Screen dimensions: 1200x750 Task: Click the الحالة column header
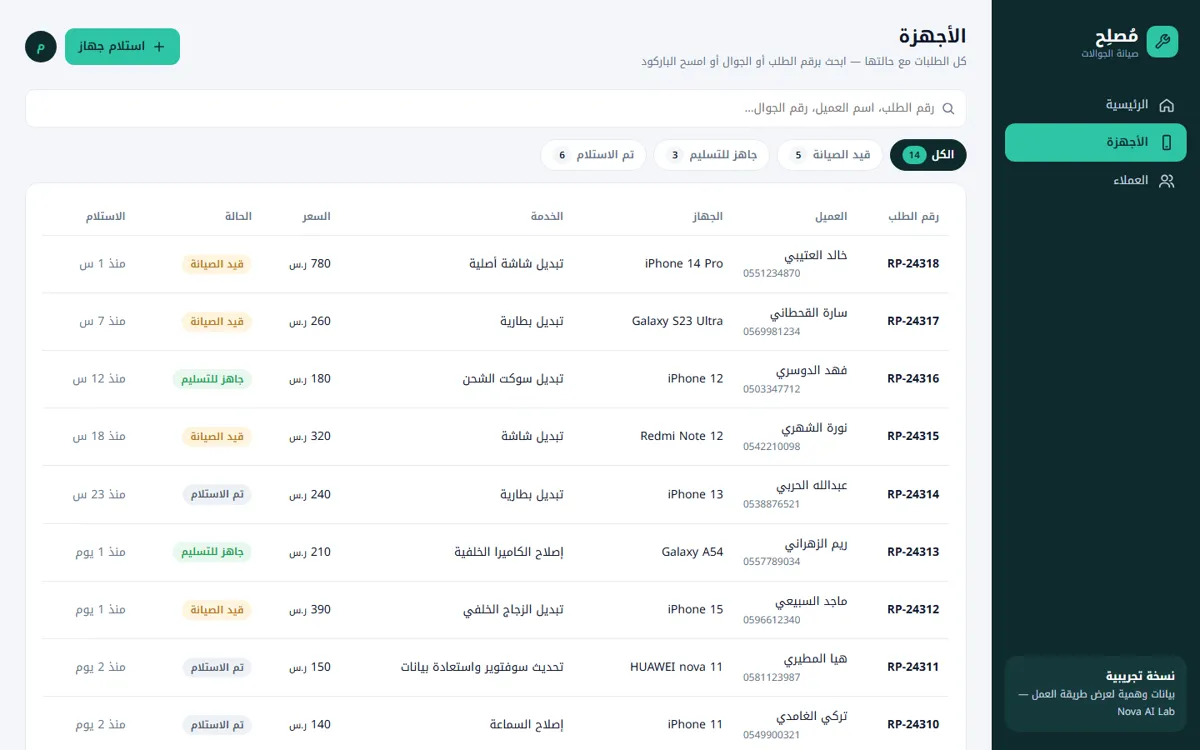[x=237, y=216]
